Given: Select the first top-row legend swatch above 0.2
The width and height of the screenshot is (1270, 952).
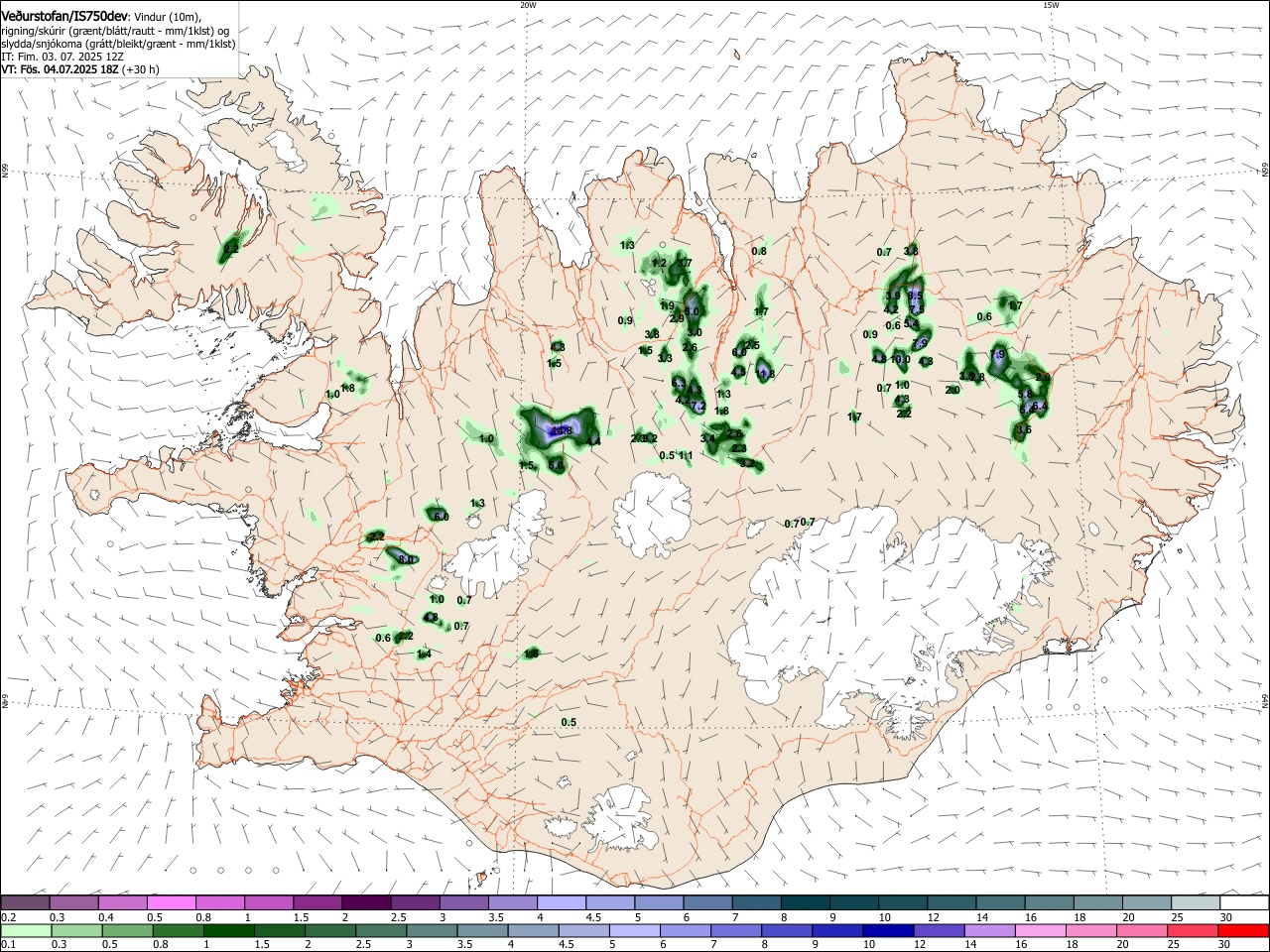Looking at the screenshot, I should [x=25, y=902].
